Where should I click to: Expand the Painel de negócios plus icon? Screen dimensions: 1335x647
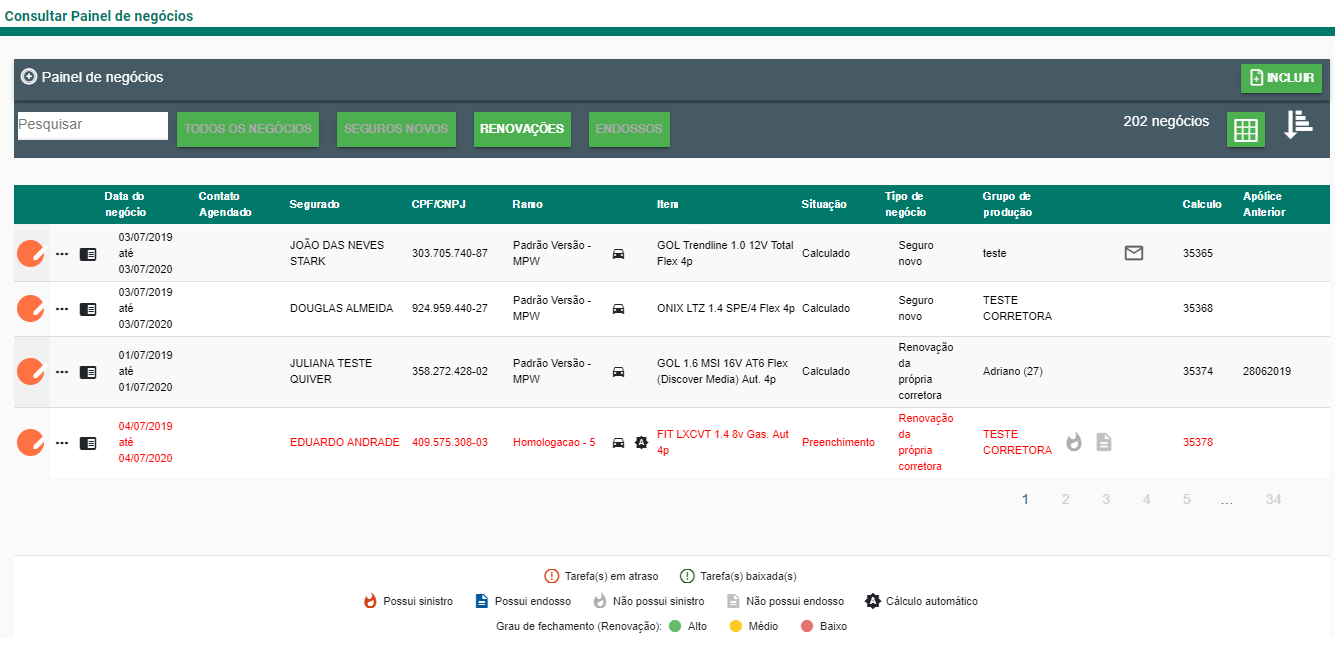click(29, 77)
